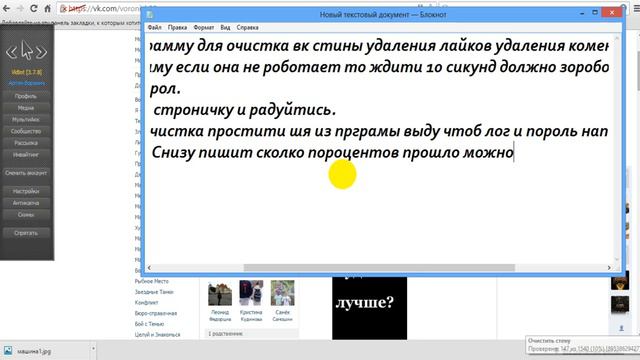Click the Notepad vertical scrollbar up arrow
Image resolution: width=640 pixels, height=360 pixels.
click(617, 38)
